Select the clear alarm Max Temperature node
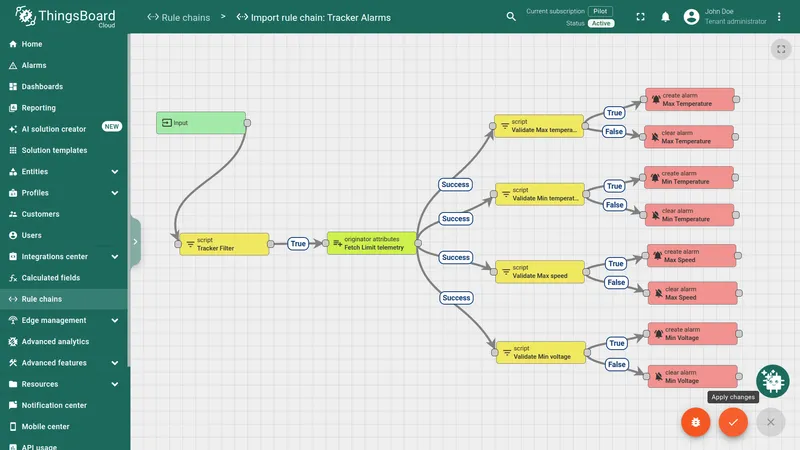 click(x=689, y=137)
